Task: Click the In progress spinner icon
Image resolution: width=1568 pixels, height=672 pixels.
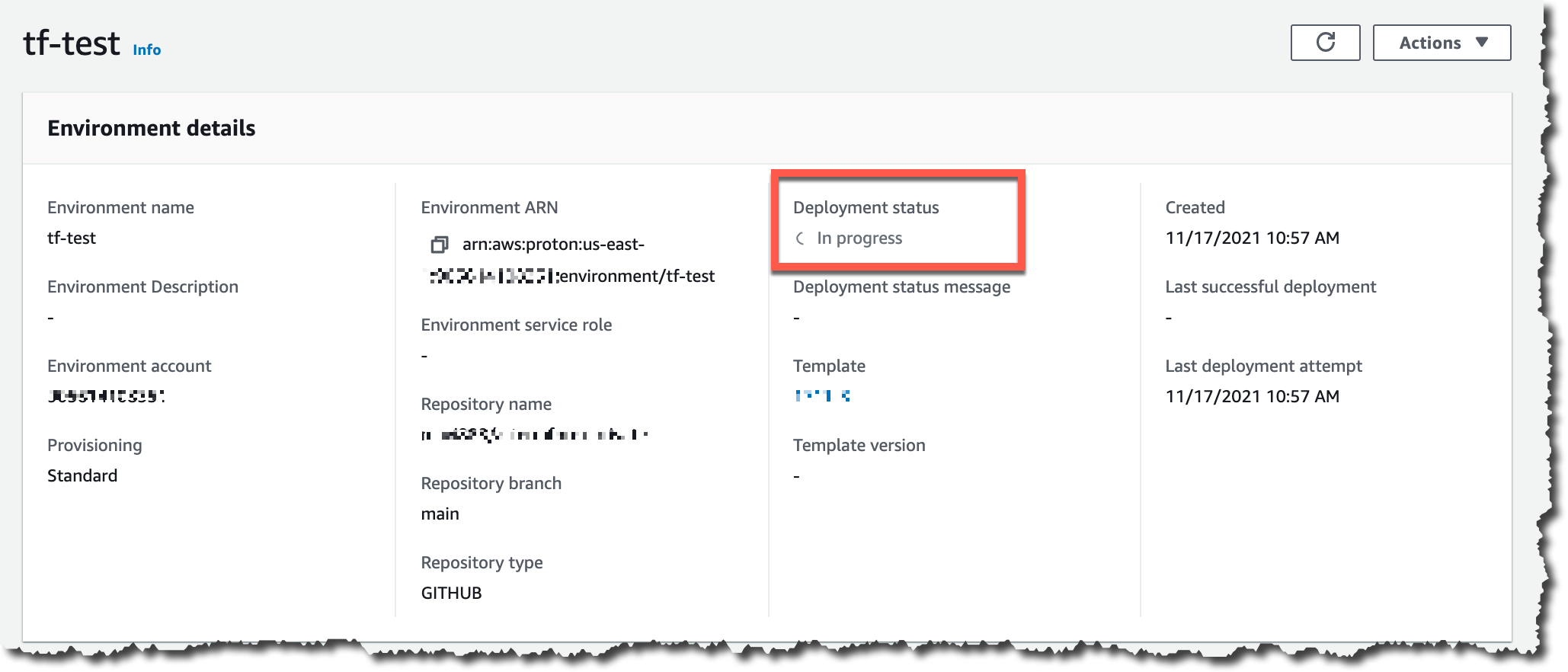Action: point(800,238)
